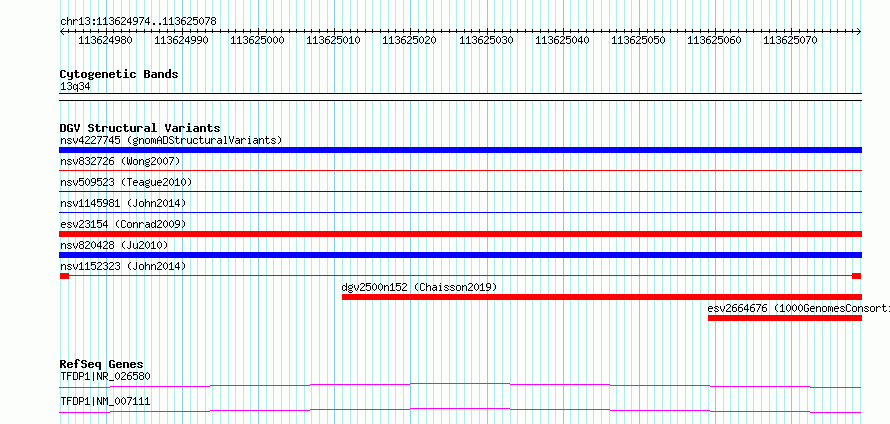Screen dimensions: 890x424
Task: Click ruler position 113624980
Action: click(x=105, y=40)
